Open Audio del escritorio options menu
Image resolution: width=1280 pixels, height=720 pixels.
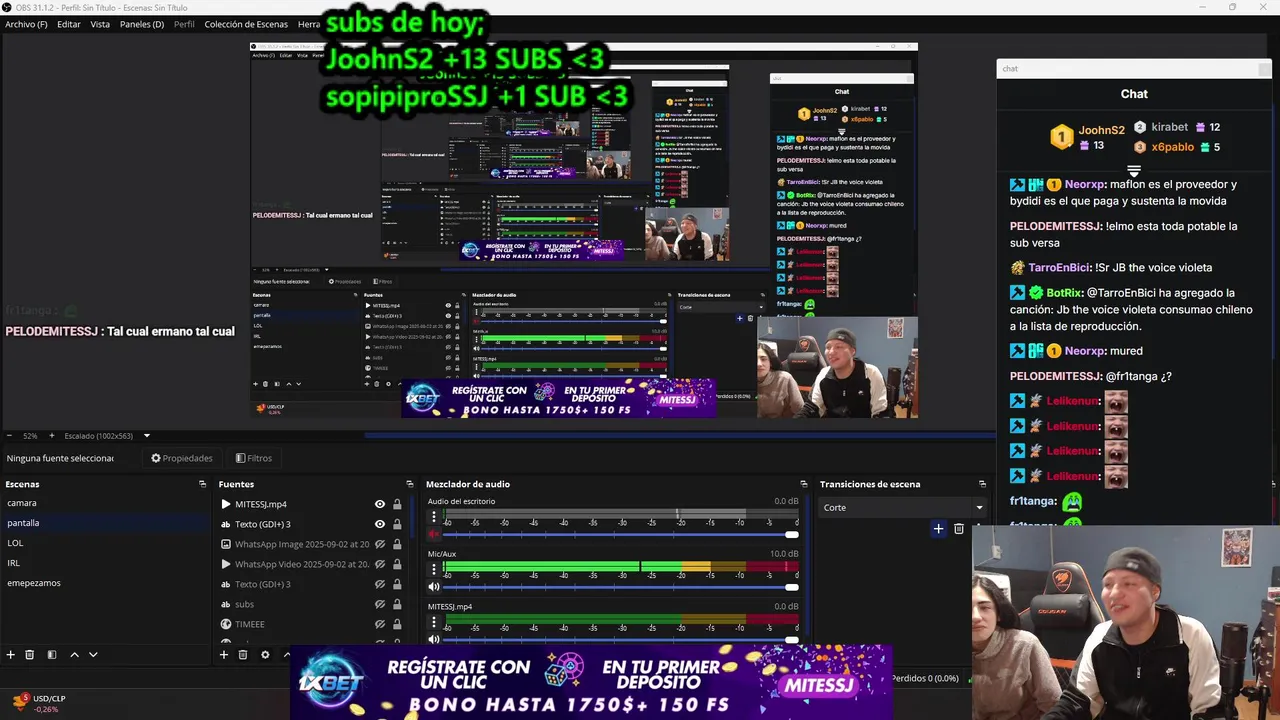tap(434, 517)
